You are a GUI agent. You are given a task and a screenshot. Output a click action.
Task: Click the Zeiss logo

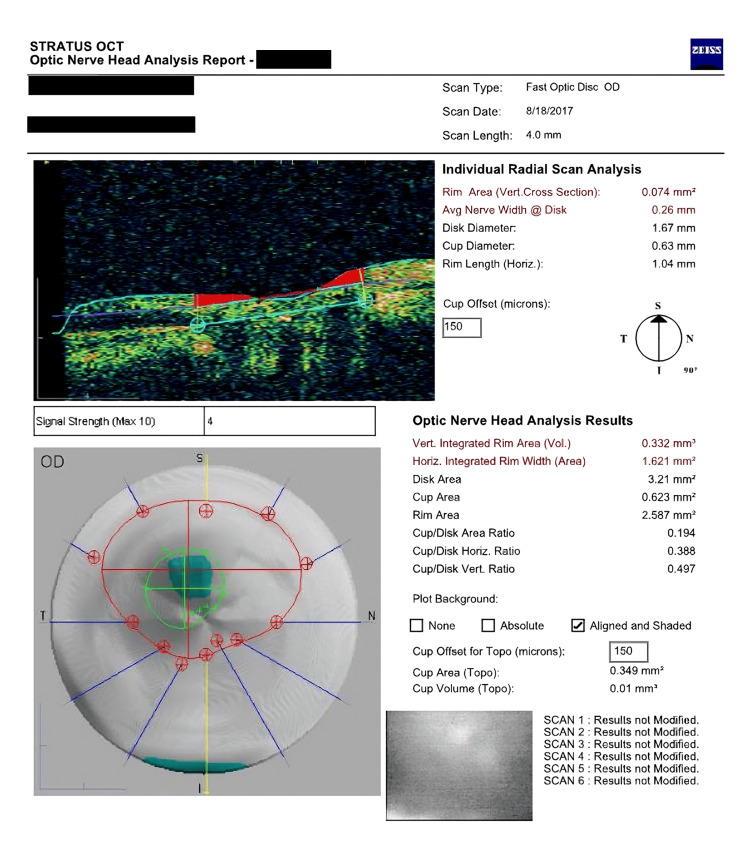click(706, 54)
